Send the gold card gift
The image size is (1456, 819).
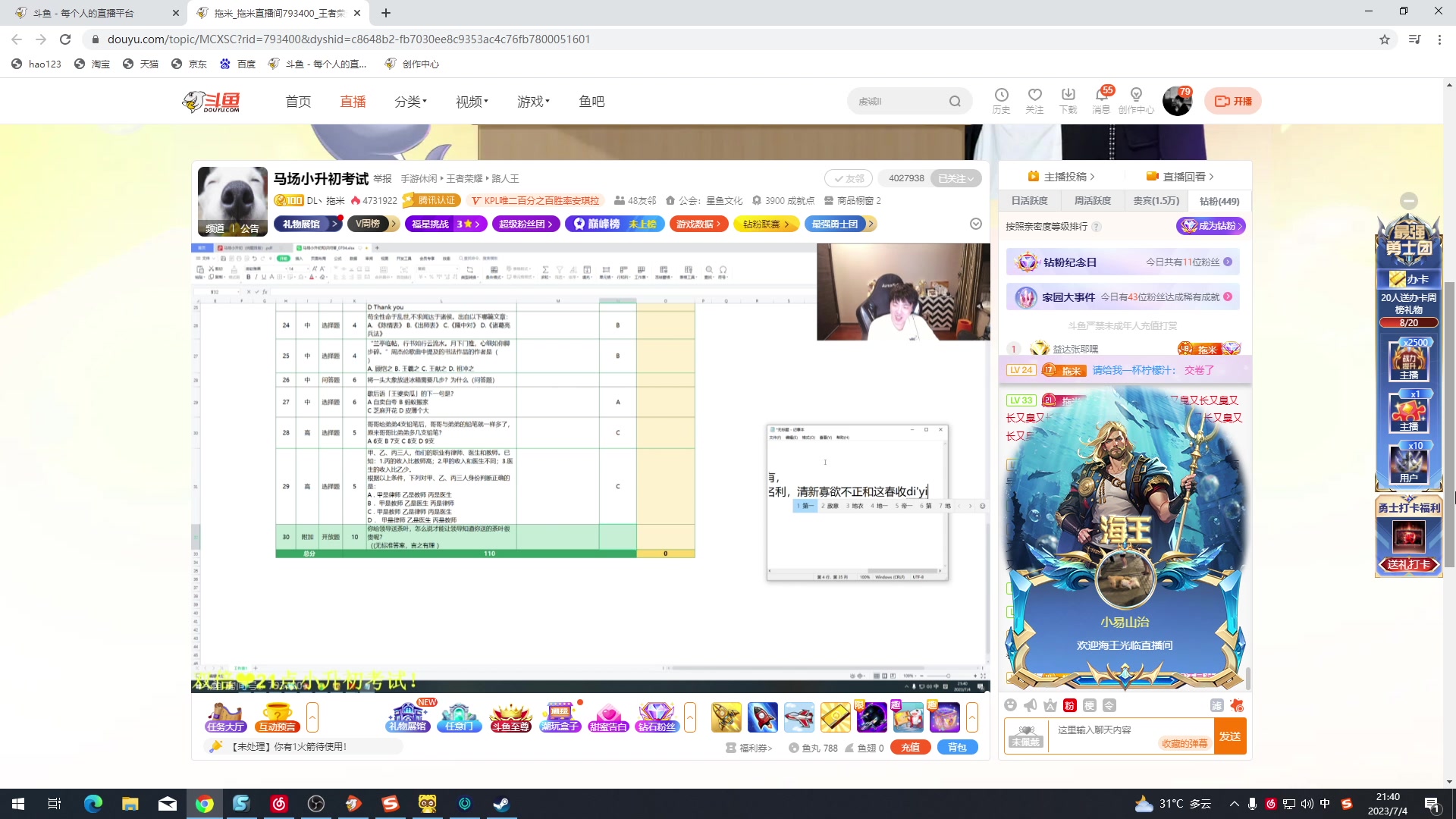point(835,717)
